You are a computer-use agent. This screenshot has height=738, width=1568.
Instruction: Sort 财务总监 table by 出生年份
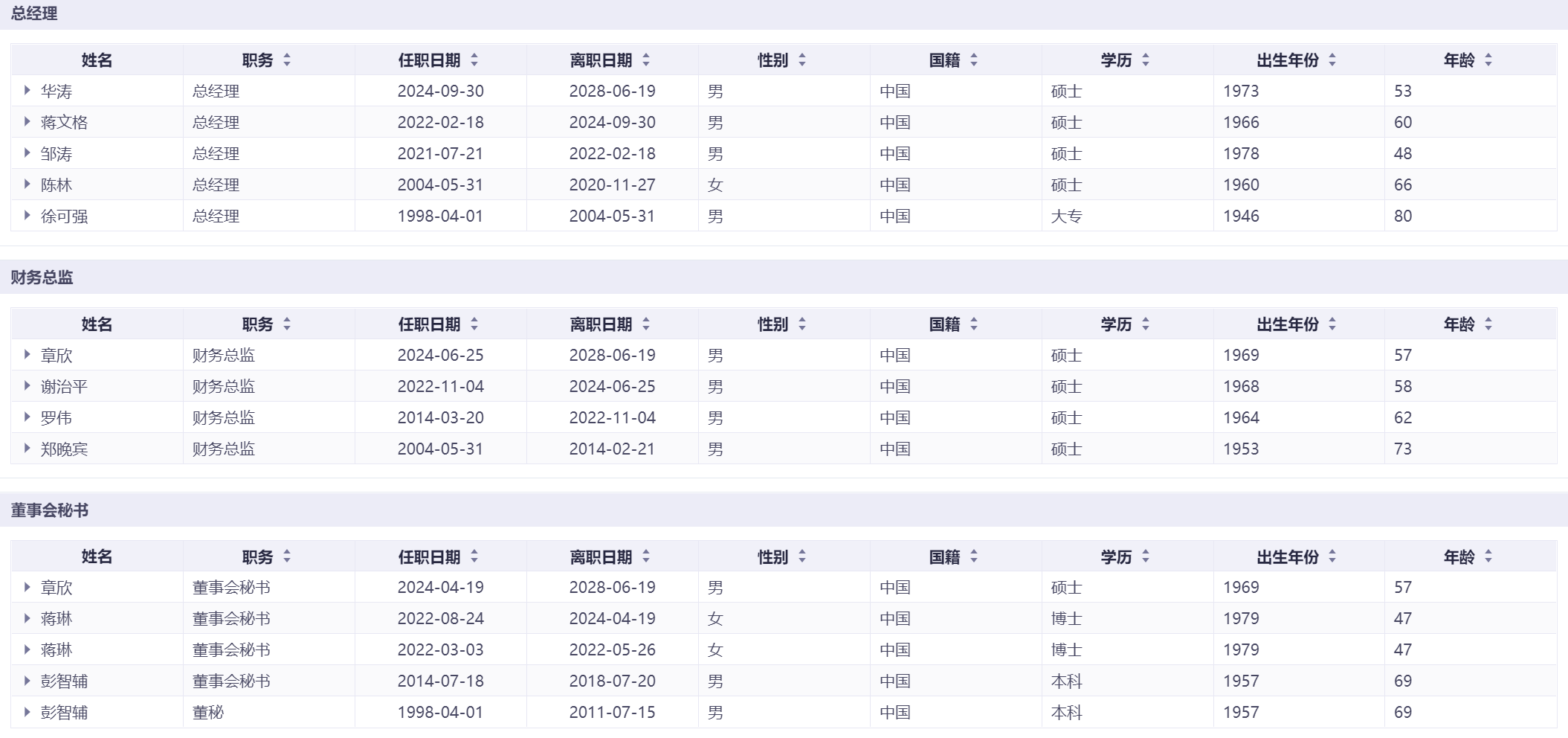point(1332,324)
